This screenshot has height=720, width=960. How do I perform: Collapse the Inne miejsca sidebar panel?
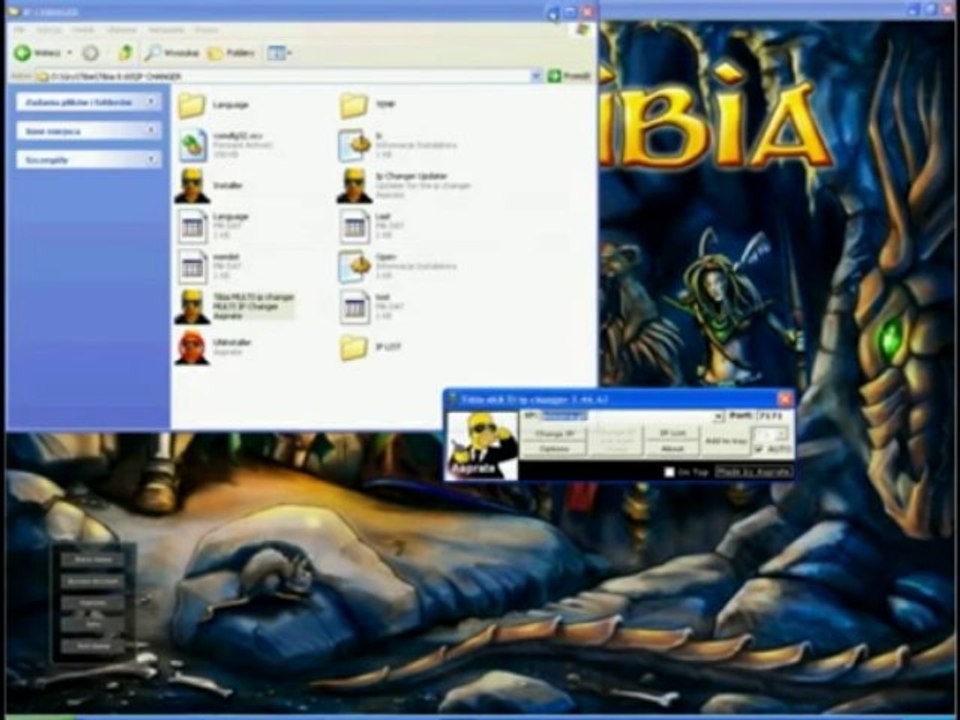pos(151,130)
